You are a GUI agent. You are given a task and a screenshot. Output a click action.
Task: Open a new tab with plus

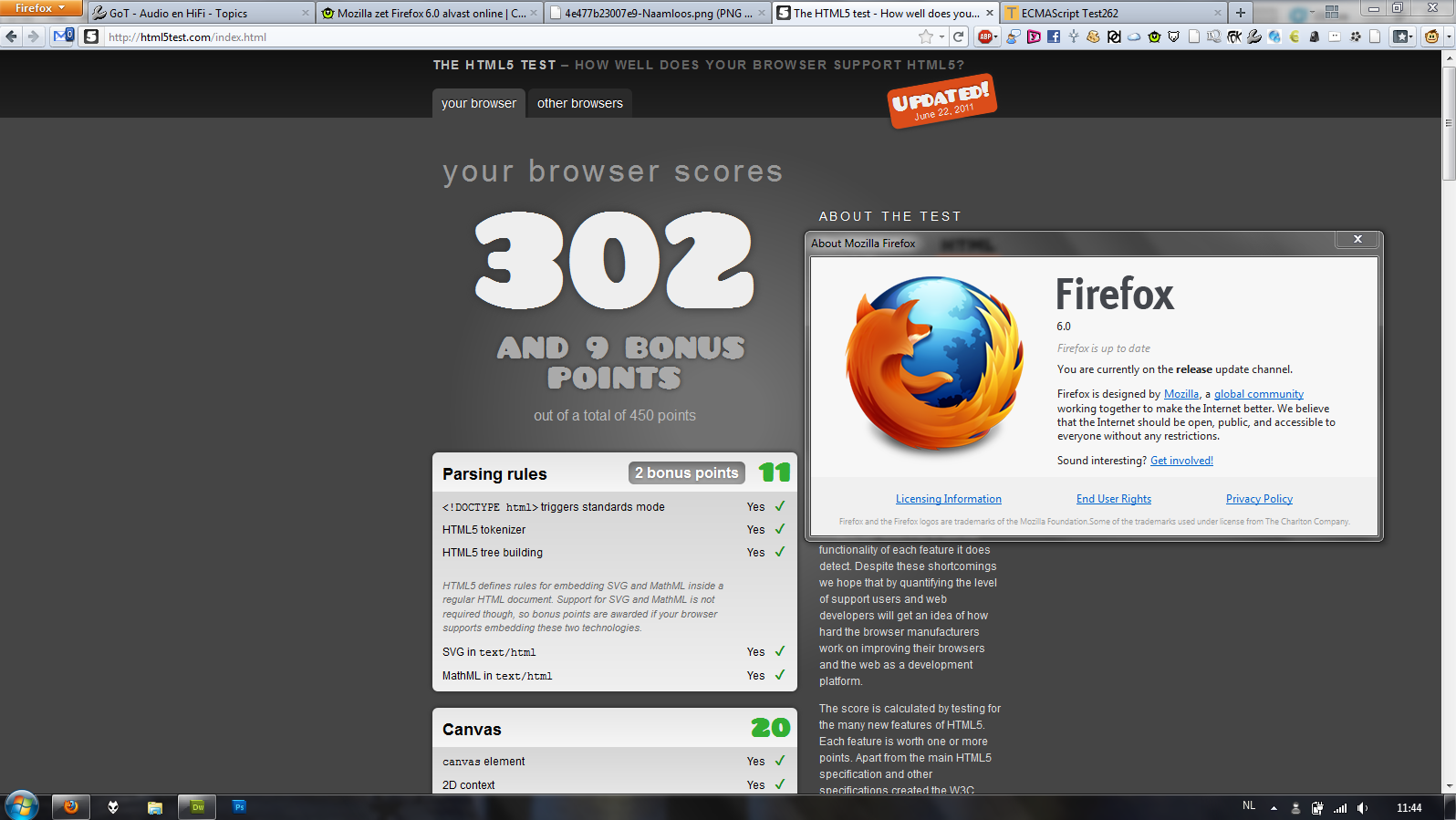point(1240,13)
